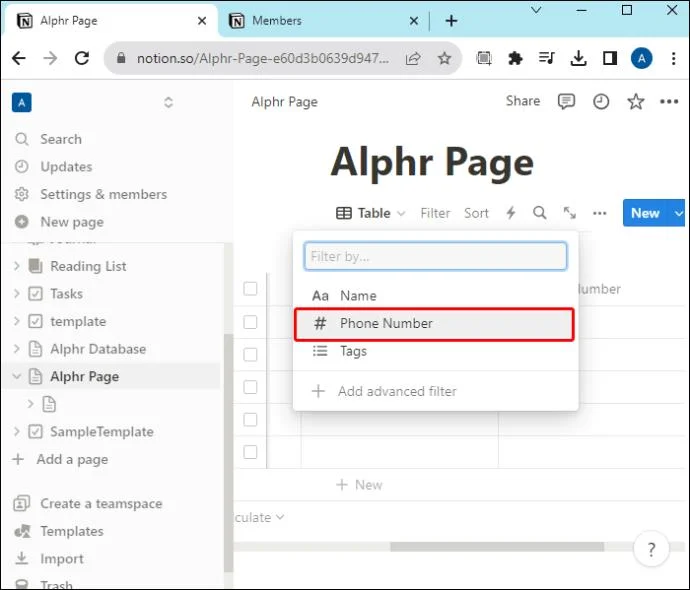Toggle browser side panel icon

point(609,58)
